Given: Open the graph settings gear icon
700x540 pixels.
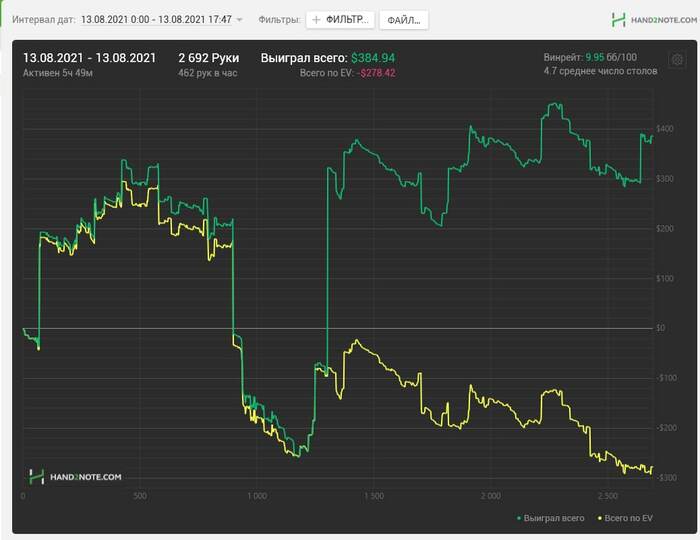Looking at the screenshot, I should point(677,59).
